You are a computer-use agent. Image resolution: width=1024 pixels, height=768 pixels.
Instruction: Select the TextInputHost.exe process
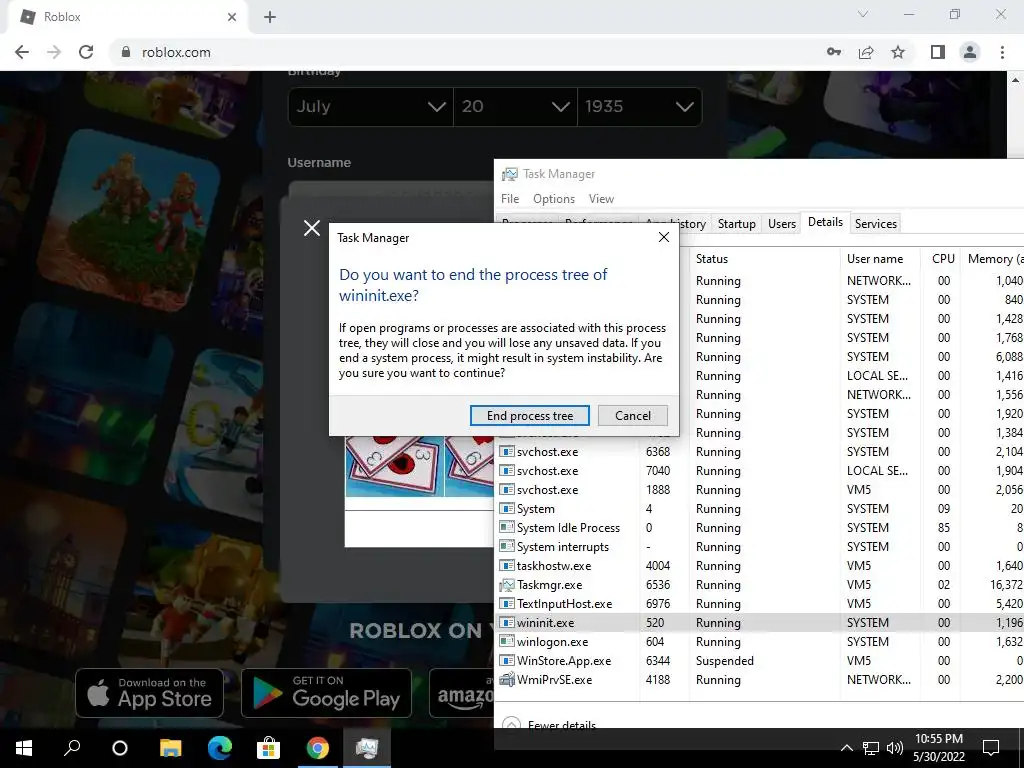[x=761, y=603]
